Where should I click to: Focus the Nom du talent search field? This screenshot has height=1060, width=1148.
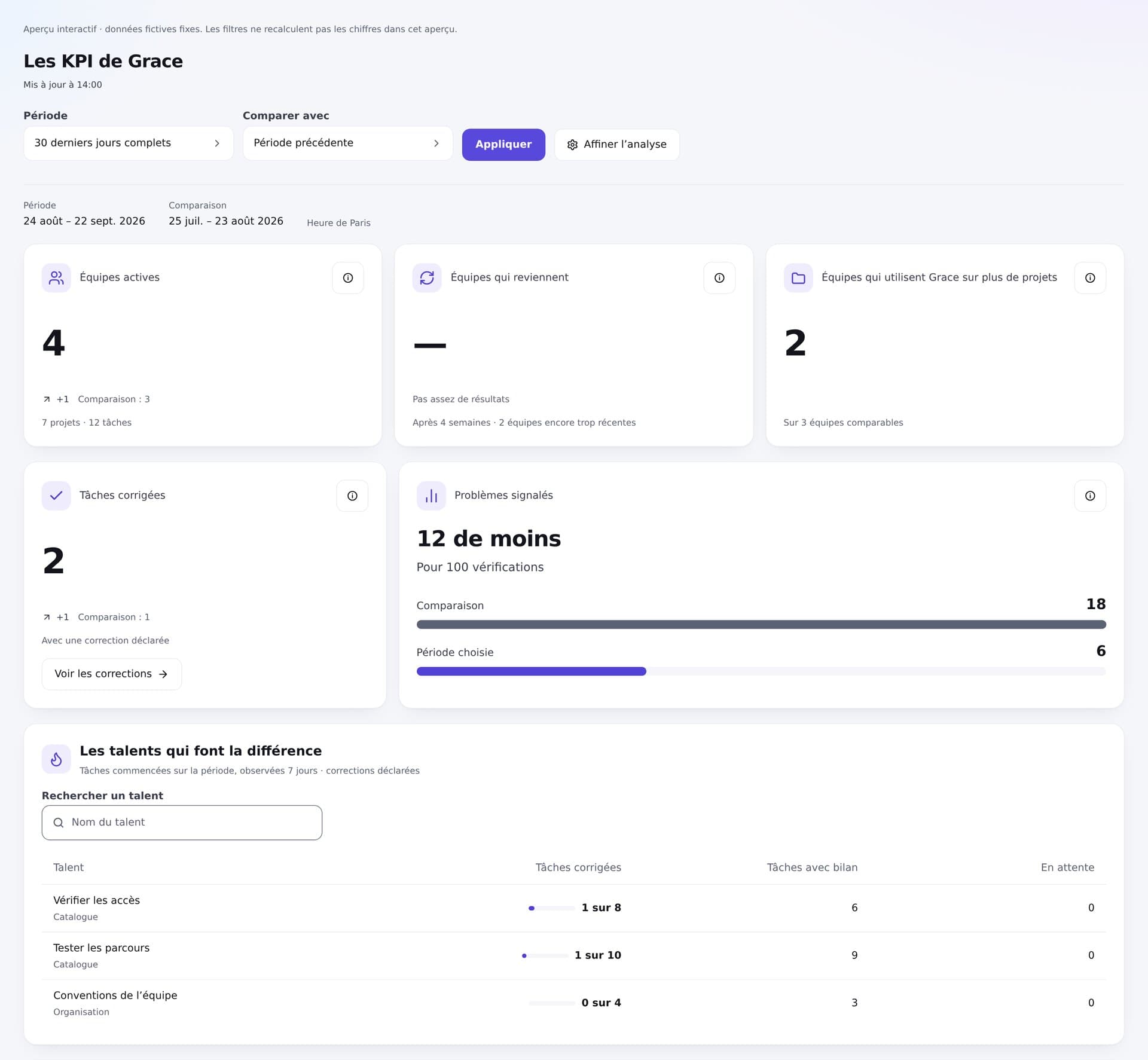click(x=182, y=823)
